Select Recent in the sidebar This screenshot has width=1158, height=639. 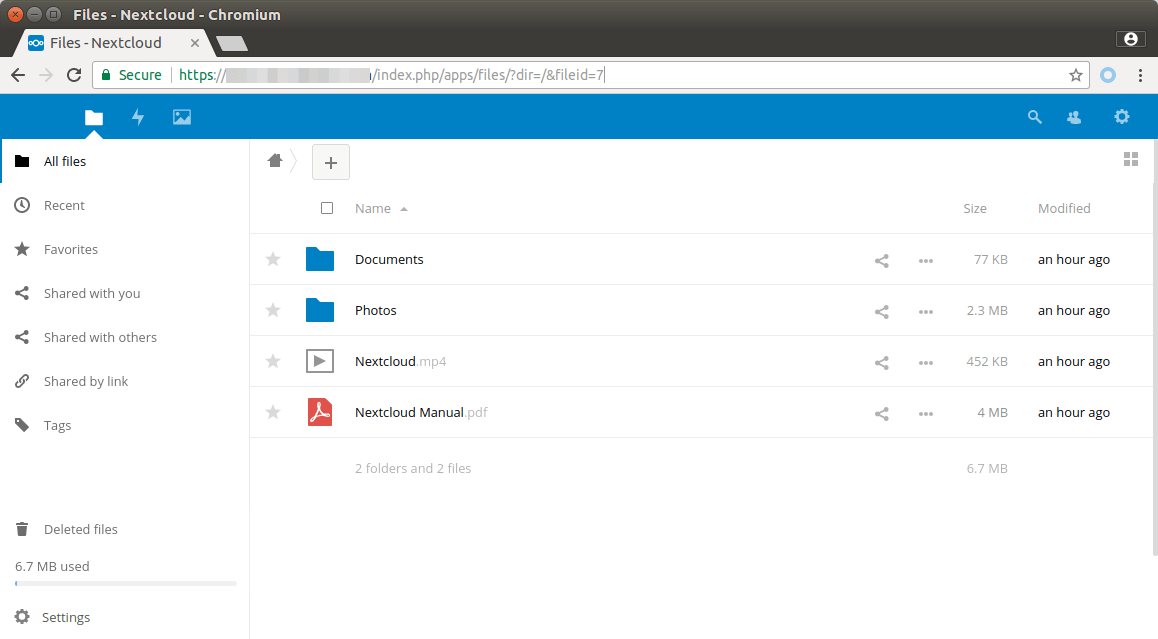coord(64,206)
